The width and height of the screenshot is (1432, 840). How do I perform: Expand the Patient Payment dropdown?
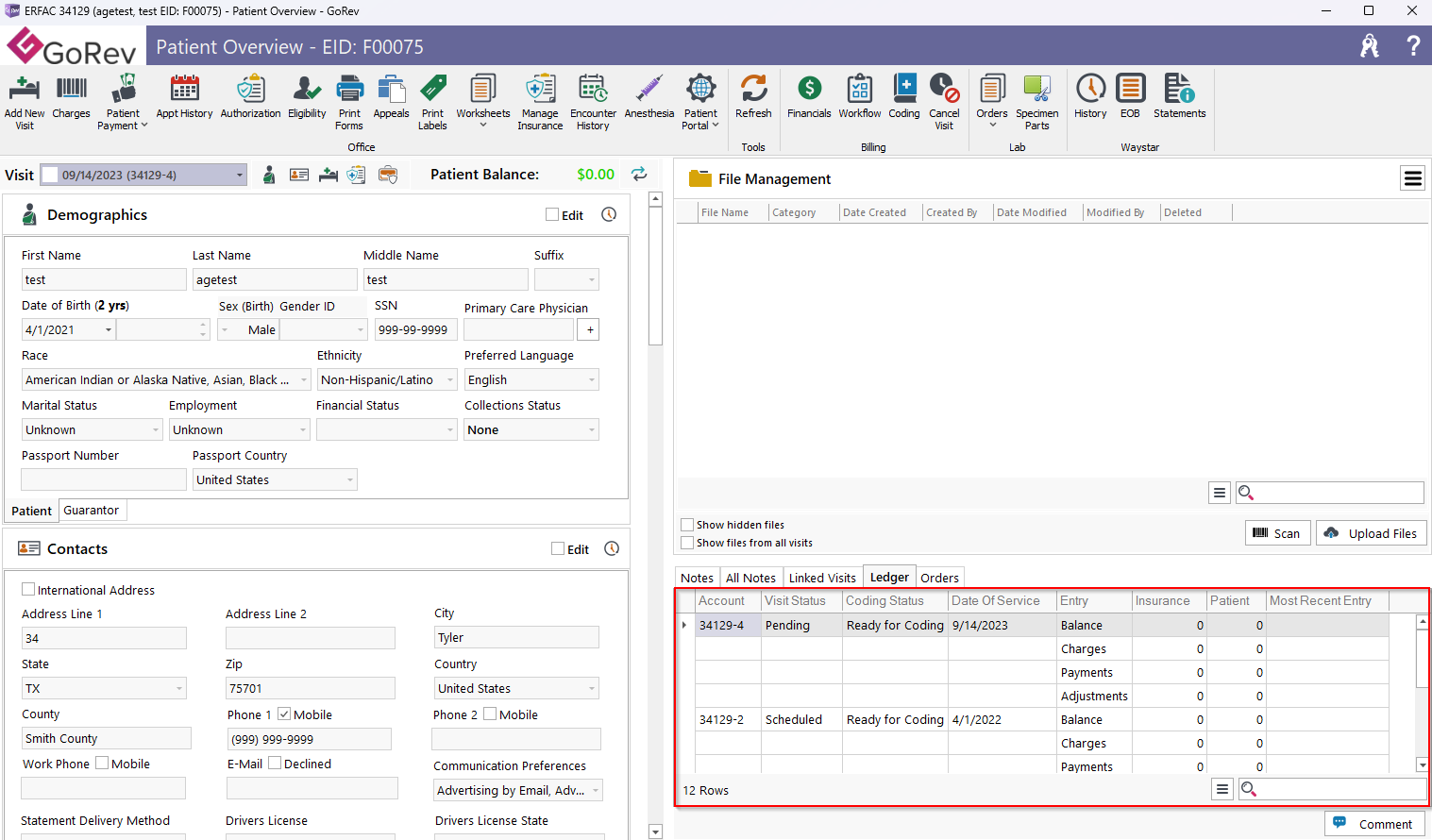point(144,126)
